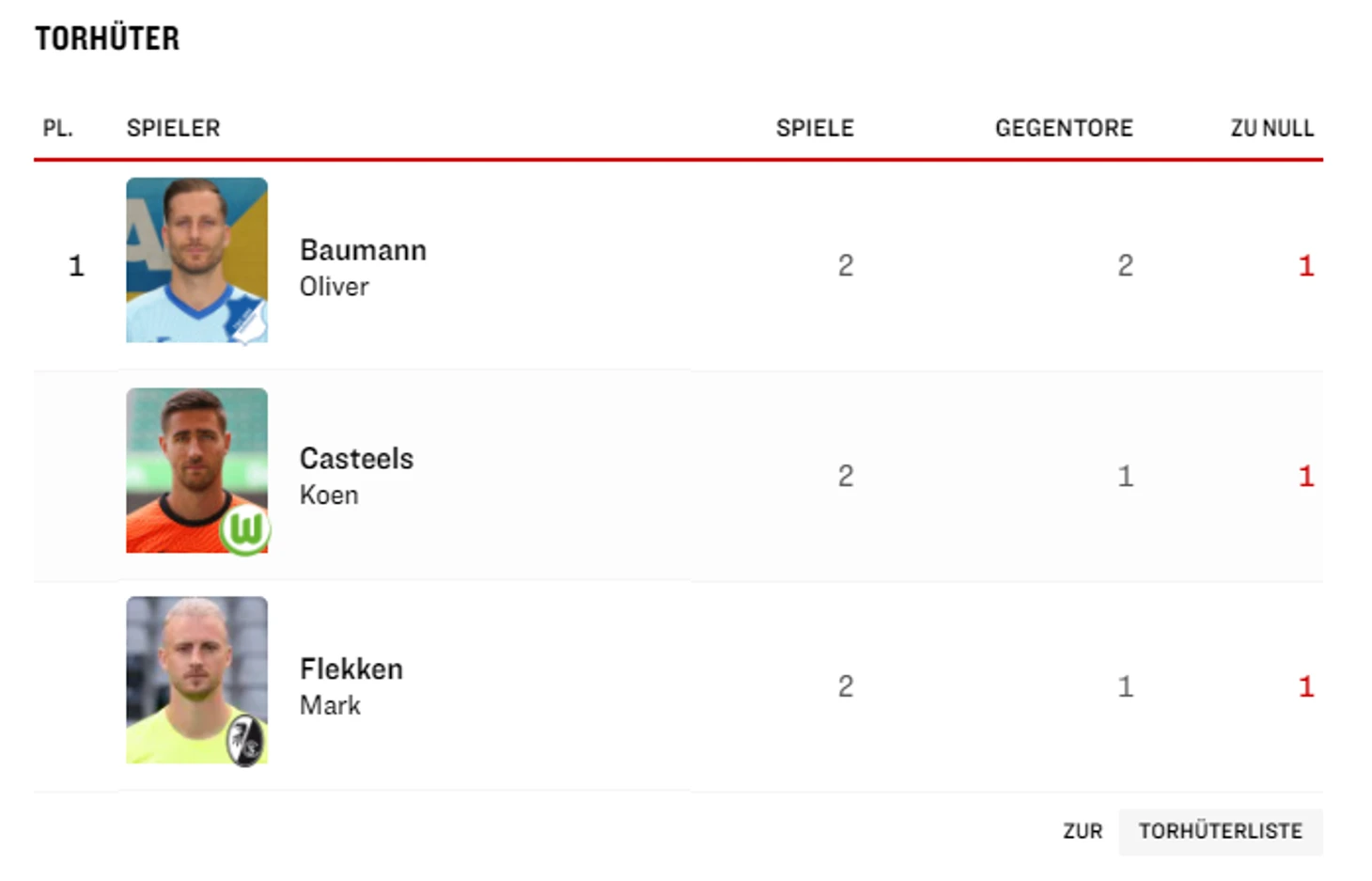This screenshot has width=1372, height=881.
Task: Sort by the Gegentore column header
Action: [1064, 128]
